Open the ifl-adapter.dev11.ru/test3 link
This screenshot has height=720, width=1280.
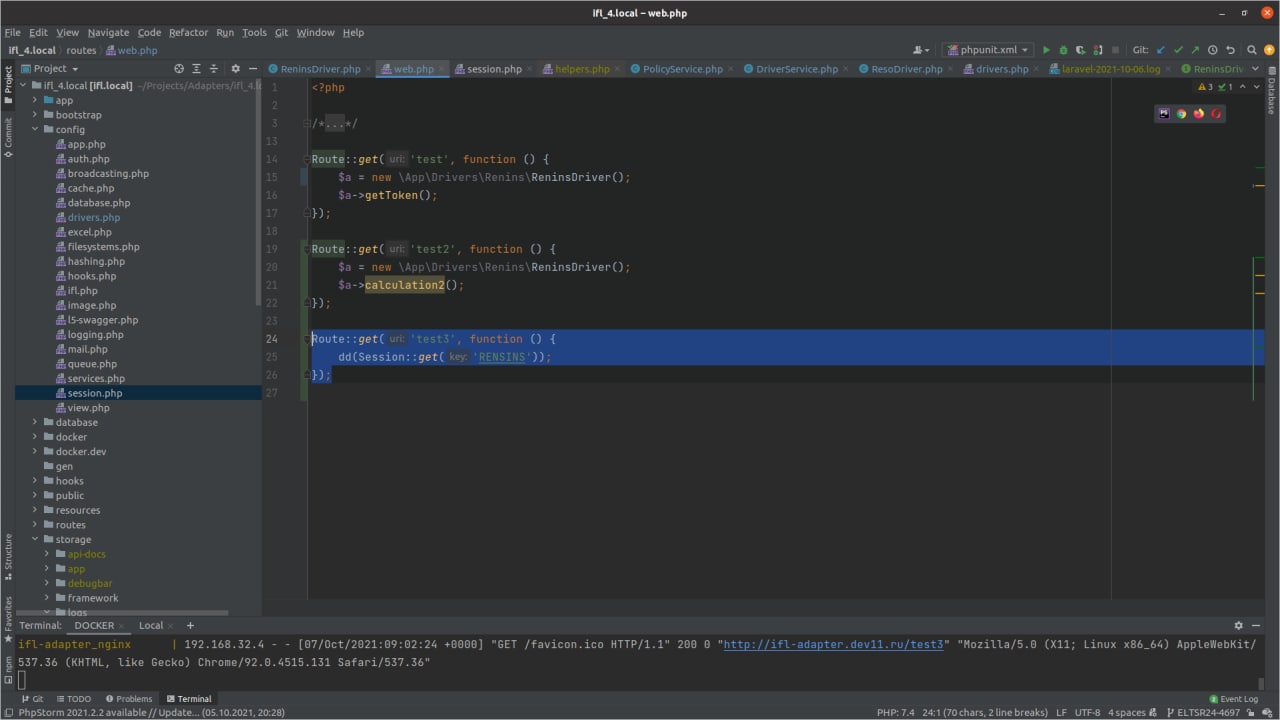pyautogui.click(x=833, y=645)
